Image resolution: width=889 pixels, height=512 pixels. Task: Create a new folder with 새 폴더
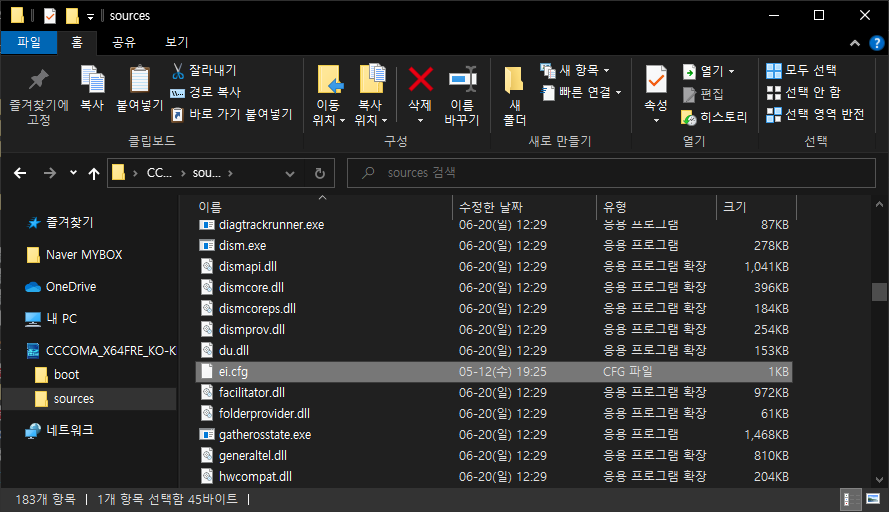(x=514, y=95)
